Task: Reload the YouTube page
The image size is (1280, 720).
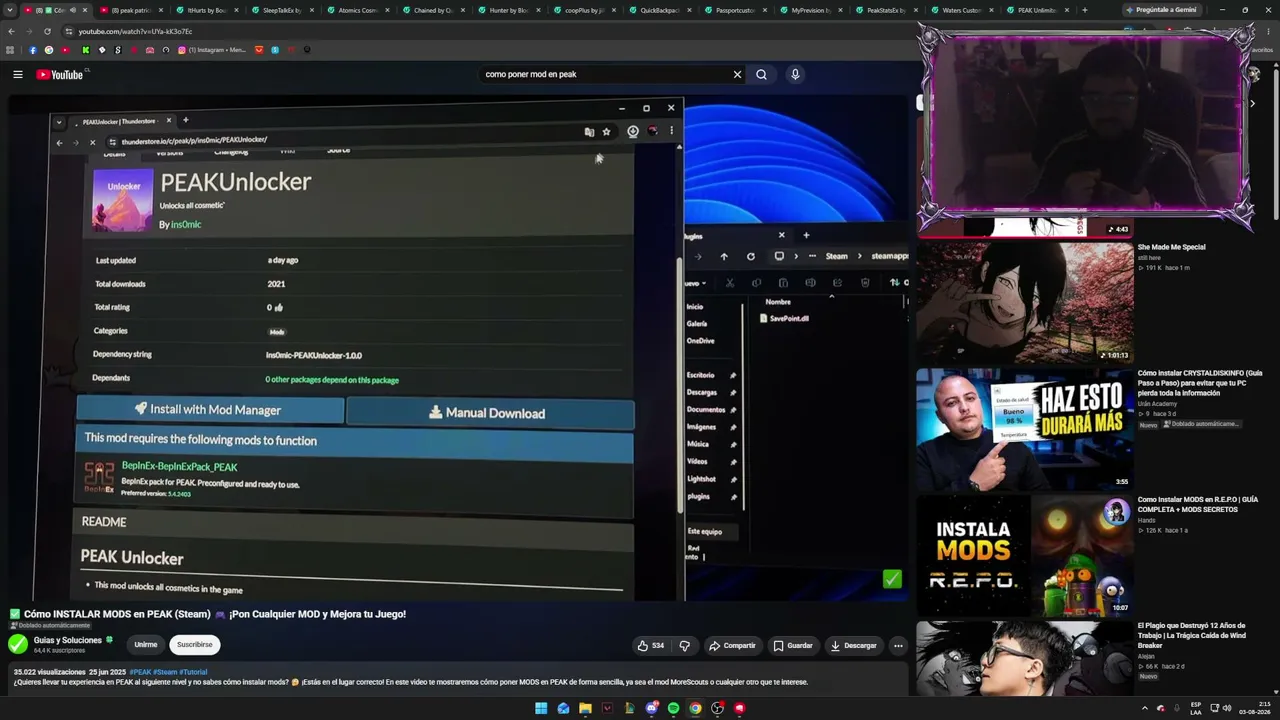Action: (x=47, y=31)
